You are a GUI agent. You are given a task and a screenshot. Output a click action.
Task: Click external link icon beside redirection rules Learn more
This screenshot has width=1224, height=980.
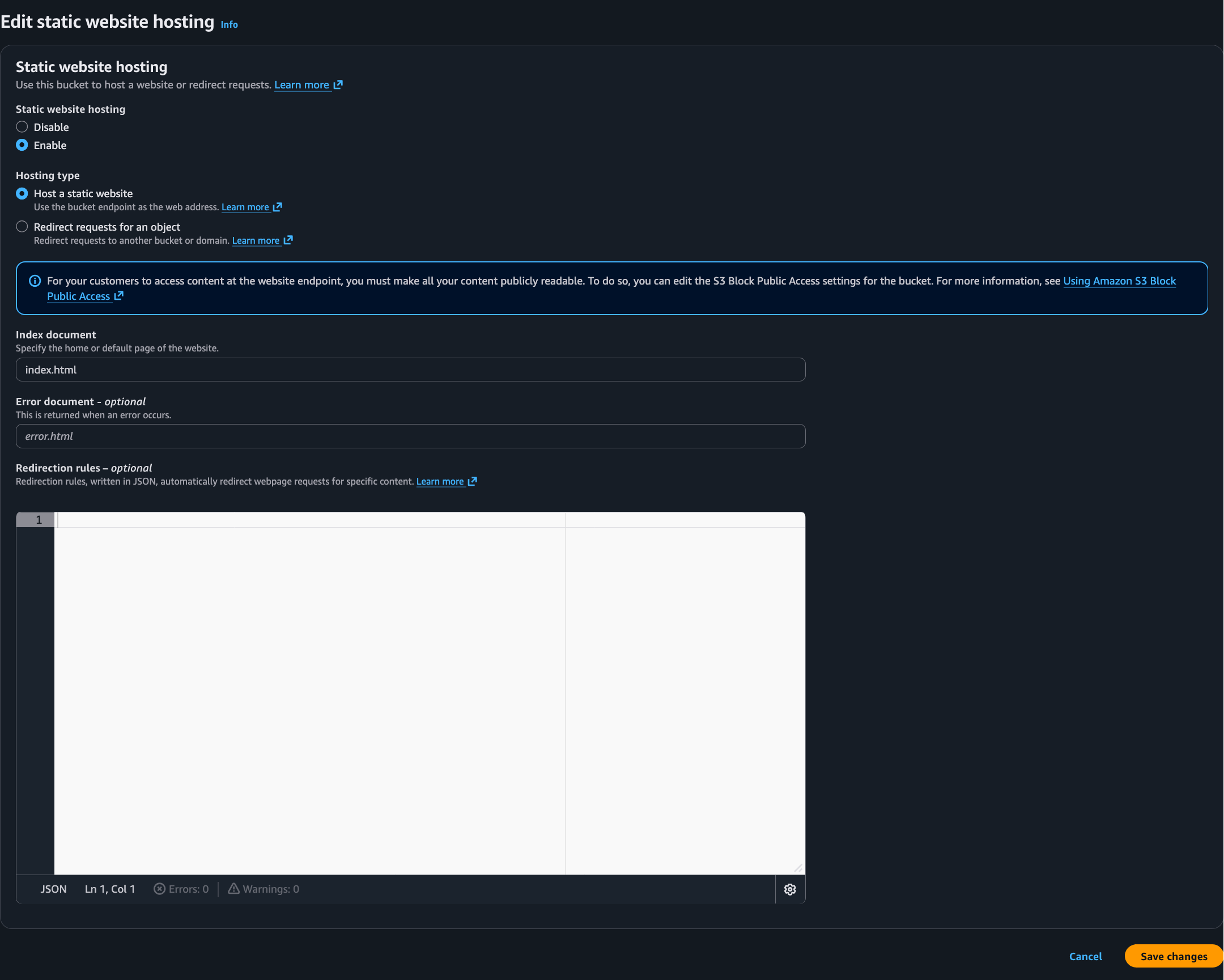[473, 481]
